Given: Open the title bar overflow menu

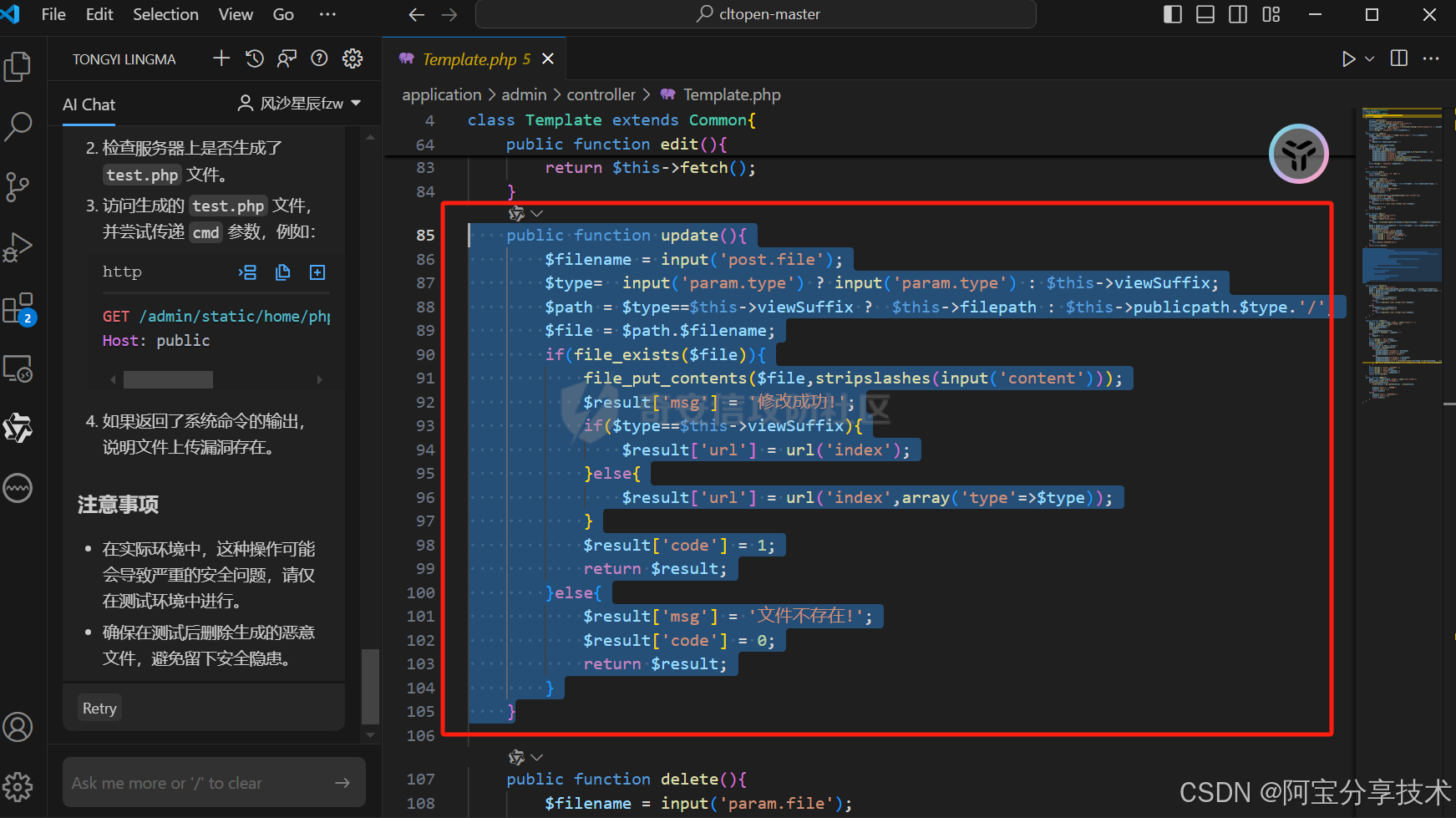Looking at the screenshot, I should pyautogui.click(x=327, y=14).
